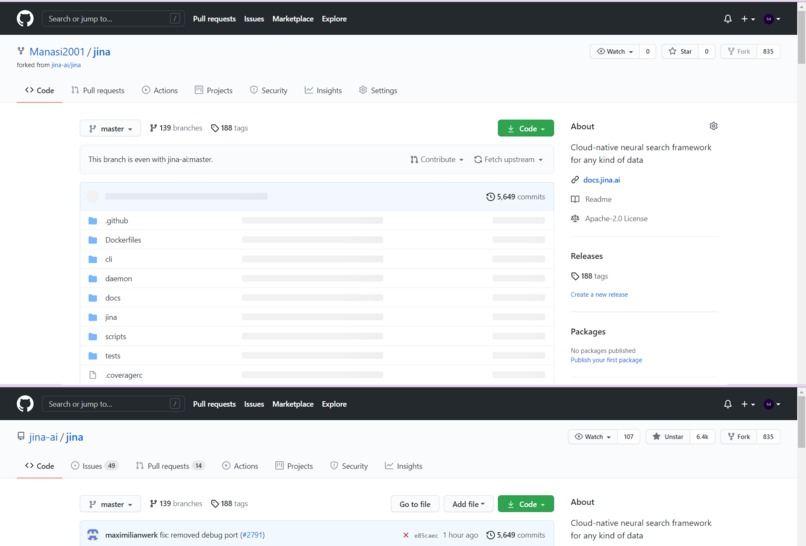Unstar the jina-ai/jina repository

click(668, 436)
